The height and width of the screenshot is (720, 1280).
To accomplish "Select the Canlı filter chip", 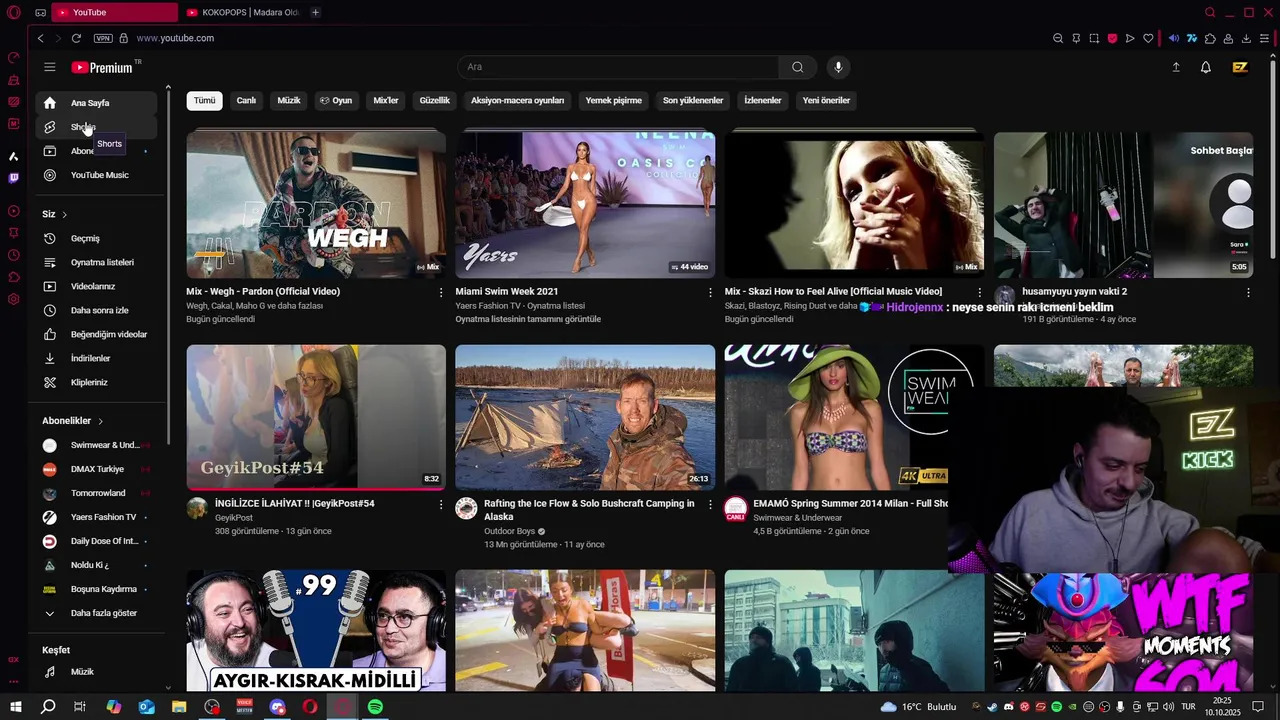I will pos(246,100).
